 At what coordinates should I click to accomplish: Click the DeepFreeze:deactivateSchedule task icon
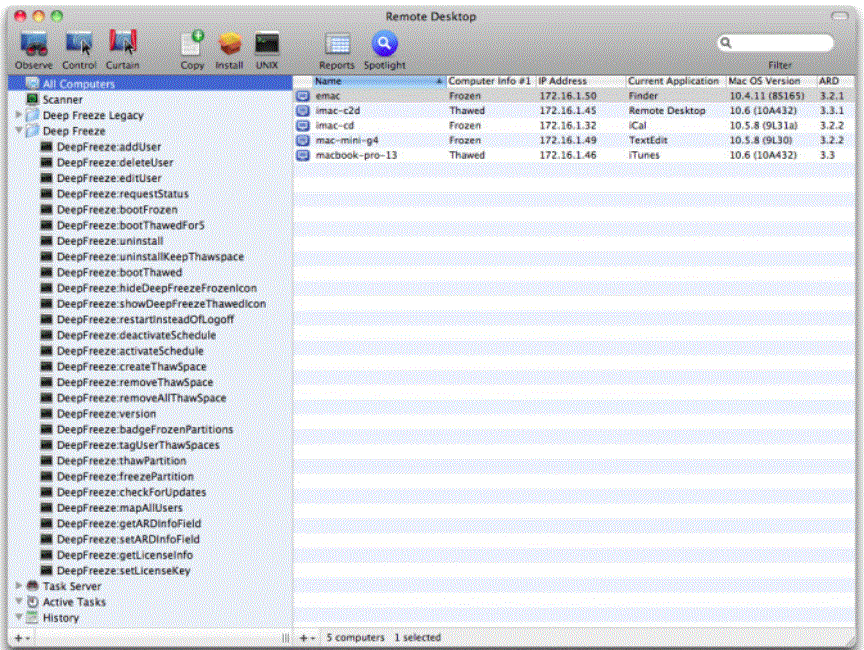coord(47,335)
